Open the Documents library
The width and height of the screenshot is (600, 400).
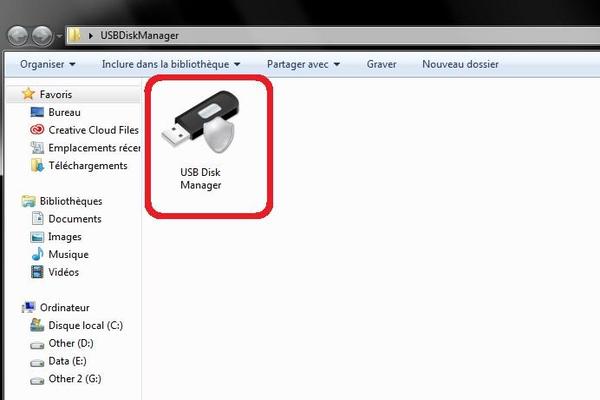[x=74, y=219]
